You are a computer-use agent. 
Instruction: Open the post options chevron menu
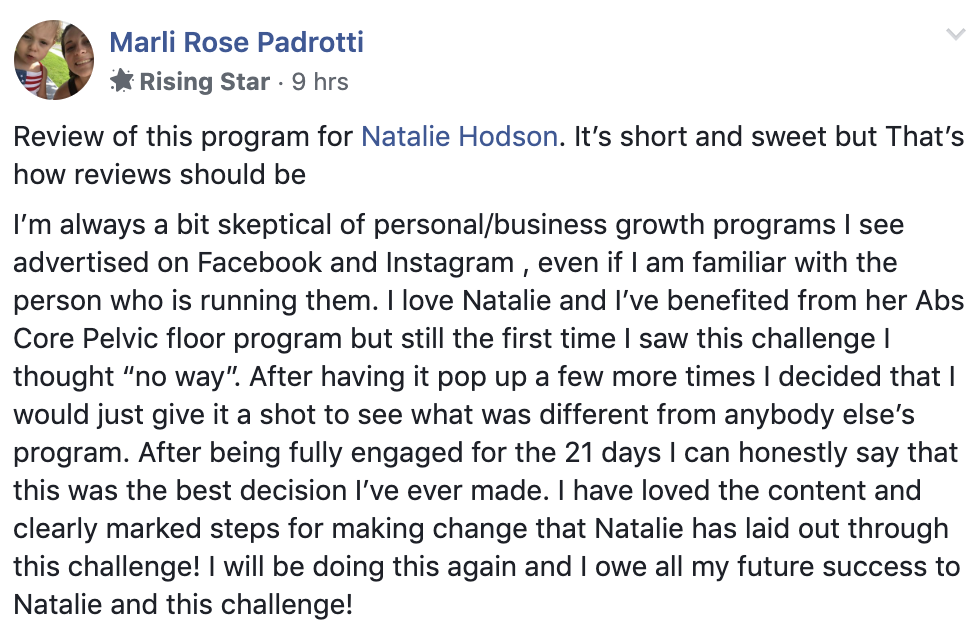[x=955, y=34]
